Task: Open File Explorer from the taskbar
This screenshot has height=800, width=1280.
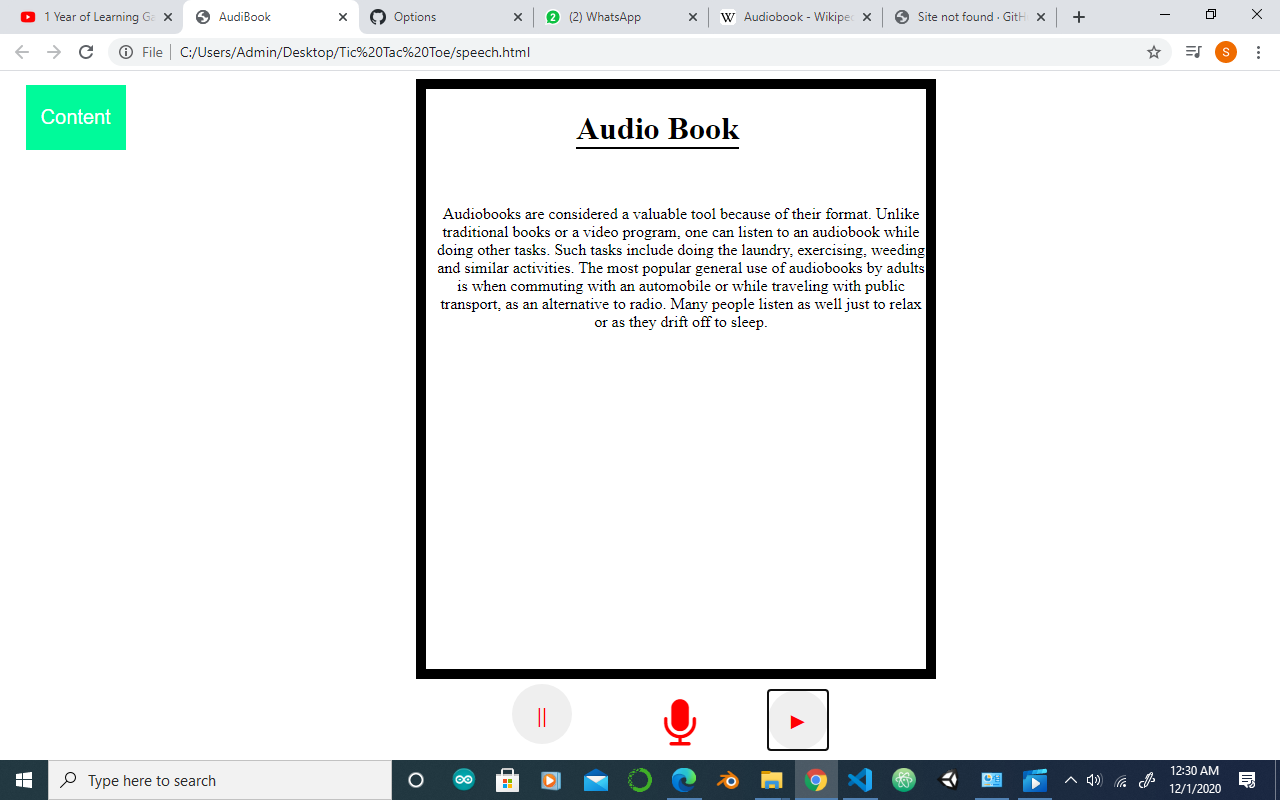Action: click(x=772, y=780)
